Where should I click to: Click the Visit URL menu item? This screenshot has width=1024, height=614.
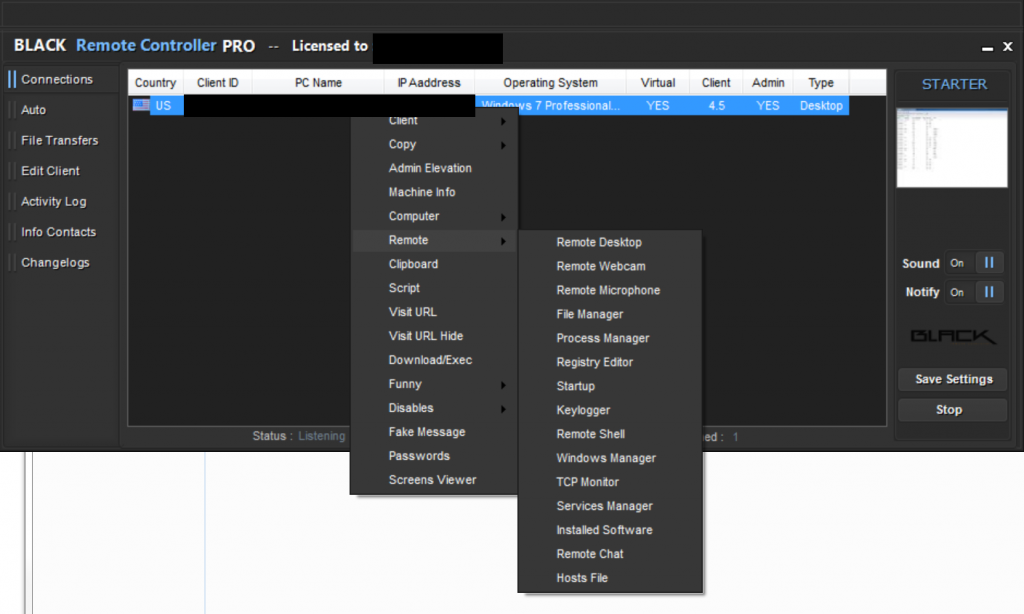click(x=434, y=312)
